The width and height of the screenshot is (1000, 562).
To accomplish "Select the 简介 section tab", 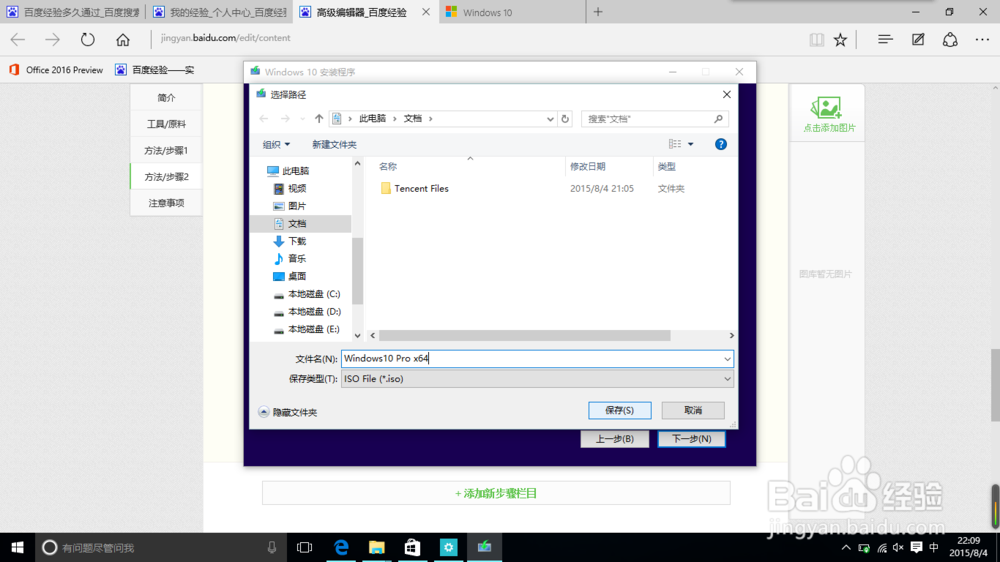I will pos(166,98).
